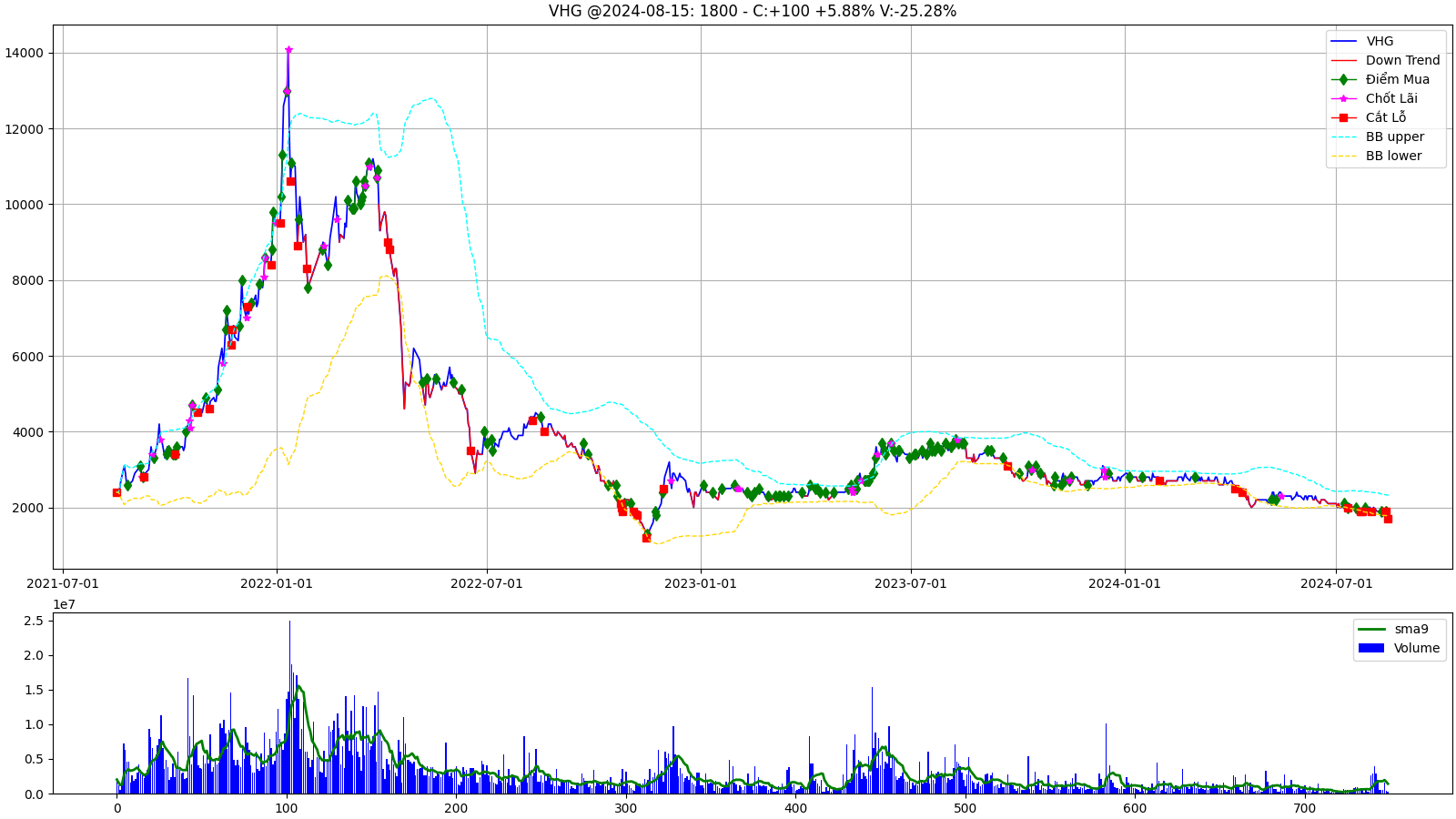Click the 300 tick label under the volume chart

pyautogui.click(x=625, y=808)
